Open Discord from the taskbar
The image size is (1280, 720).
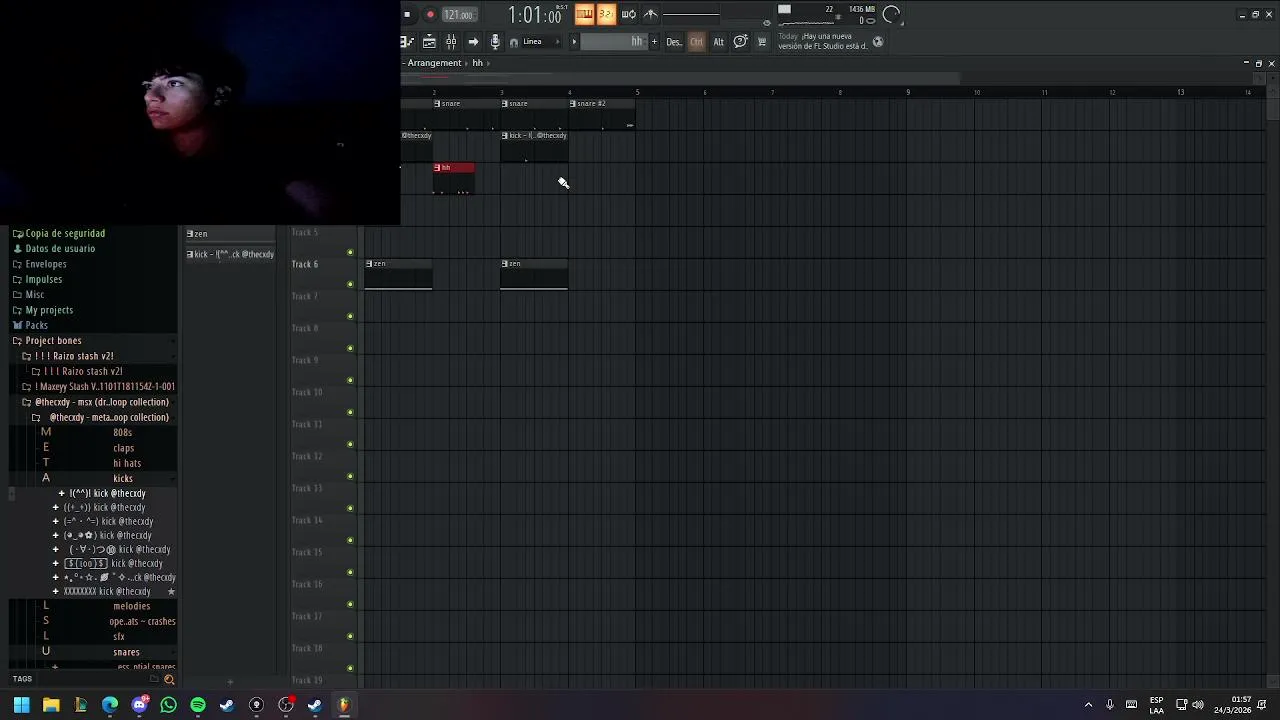tap(139, 705)
